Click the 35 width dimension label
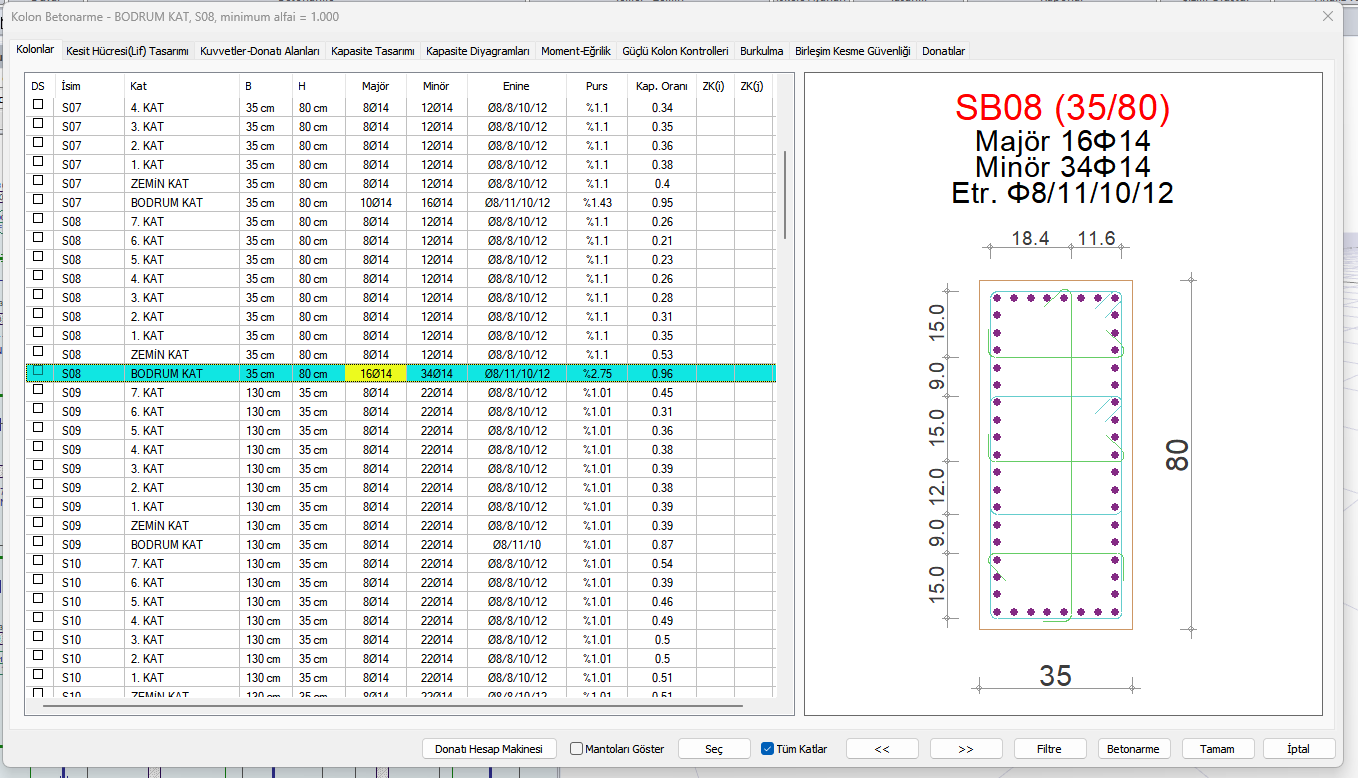 [1055, 676]
